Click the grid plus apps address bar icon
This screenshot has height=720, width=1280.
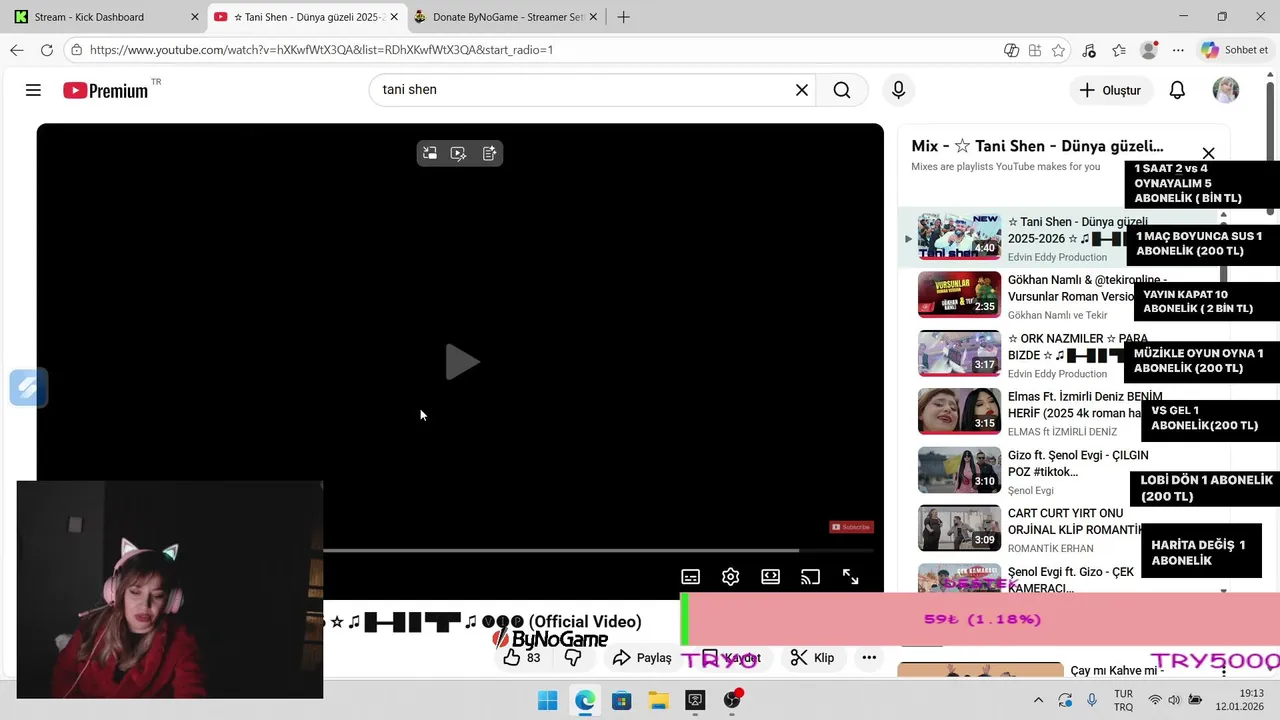[1035, 50]
